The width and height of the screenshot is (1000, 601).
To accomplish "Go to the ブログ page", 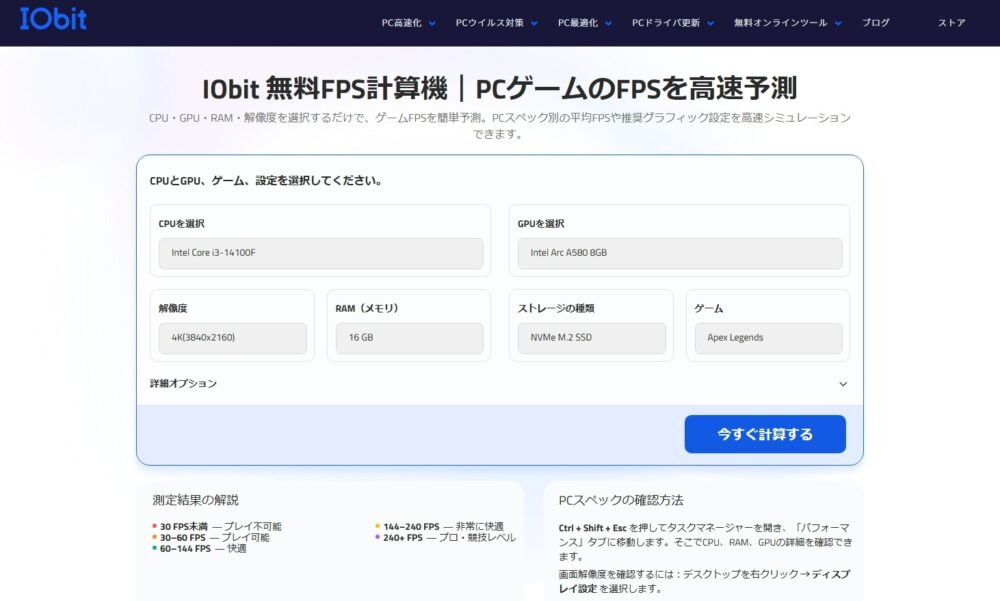I will [876, 23].
